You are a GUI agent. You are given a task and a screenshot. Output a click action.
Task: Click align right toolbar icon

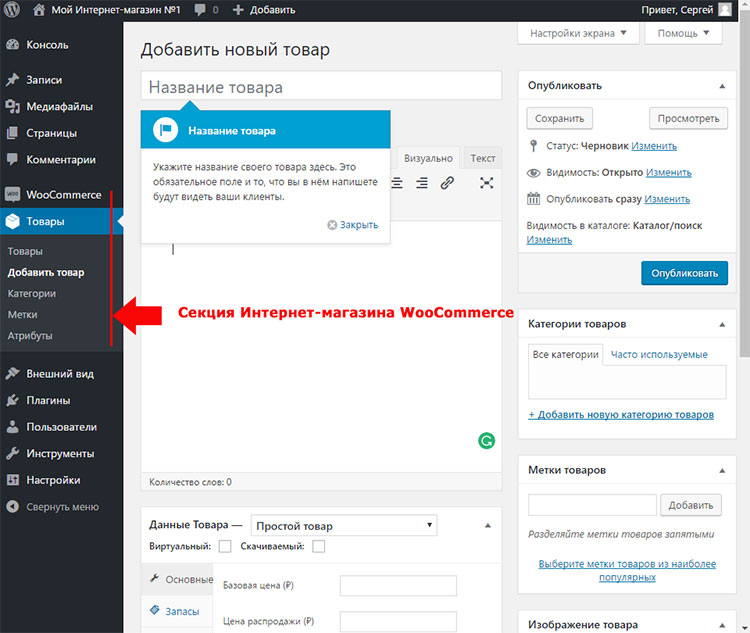tap(422, 183)
